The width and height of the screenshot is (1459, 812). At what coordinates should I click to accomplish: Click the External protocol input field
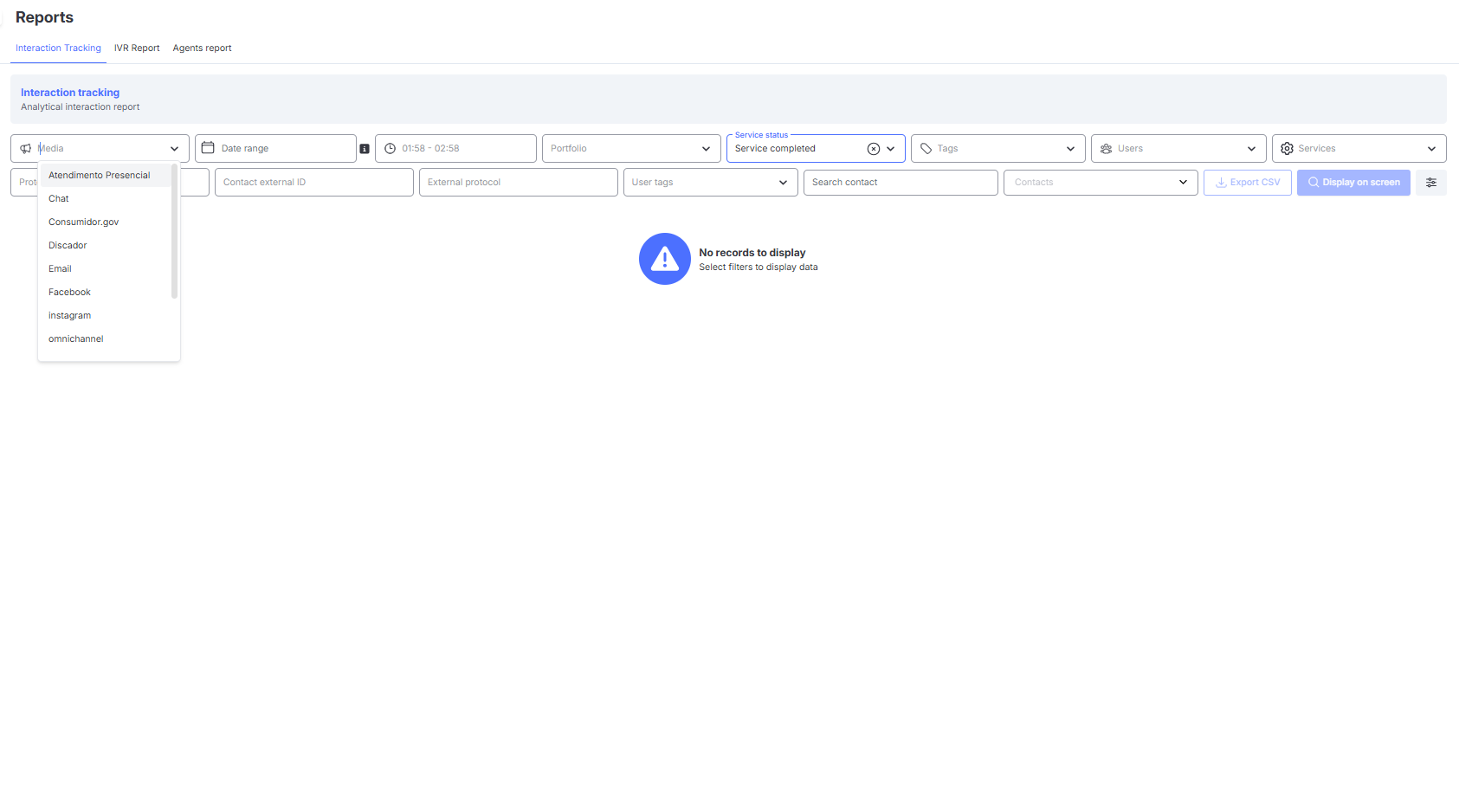coord(519,183)
